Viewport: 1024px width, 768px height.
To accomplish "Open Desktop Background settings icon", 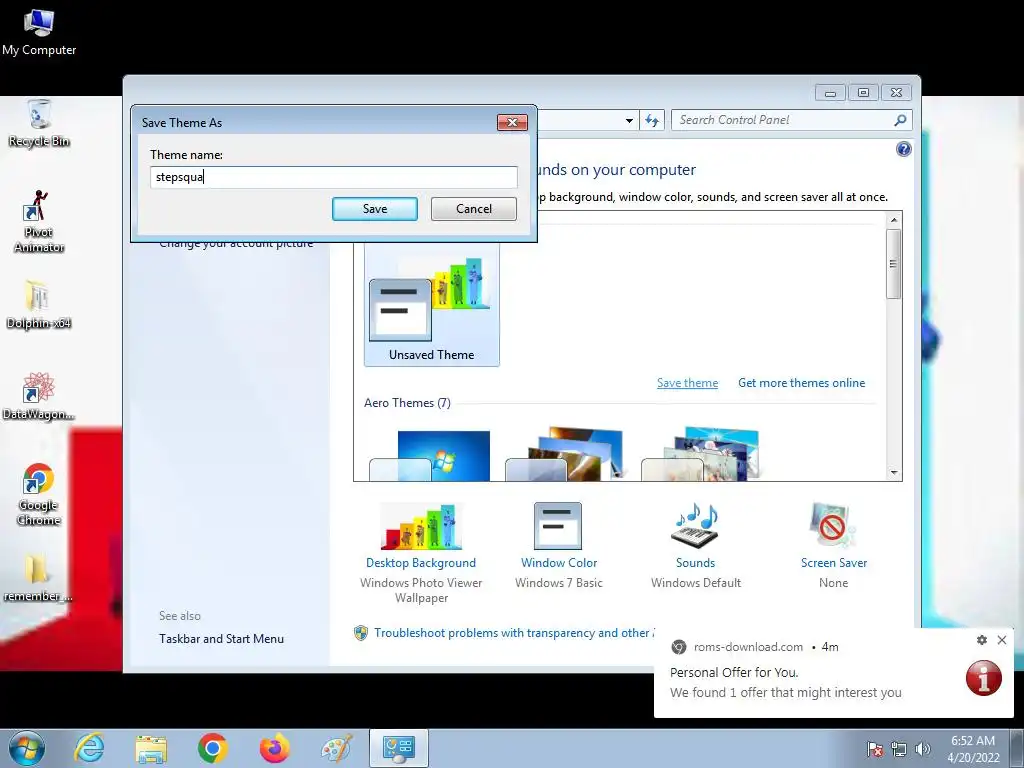I will click(421, 526).
